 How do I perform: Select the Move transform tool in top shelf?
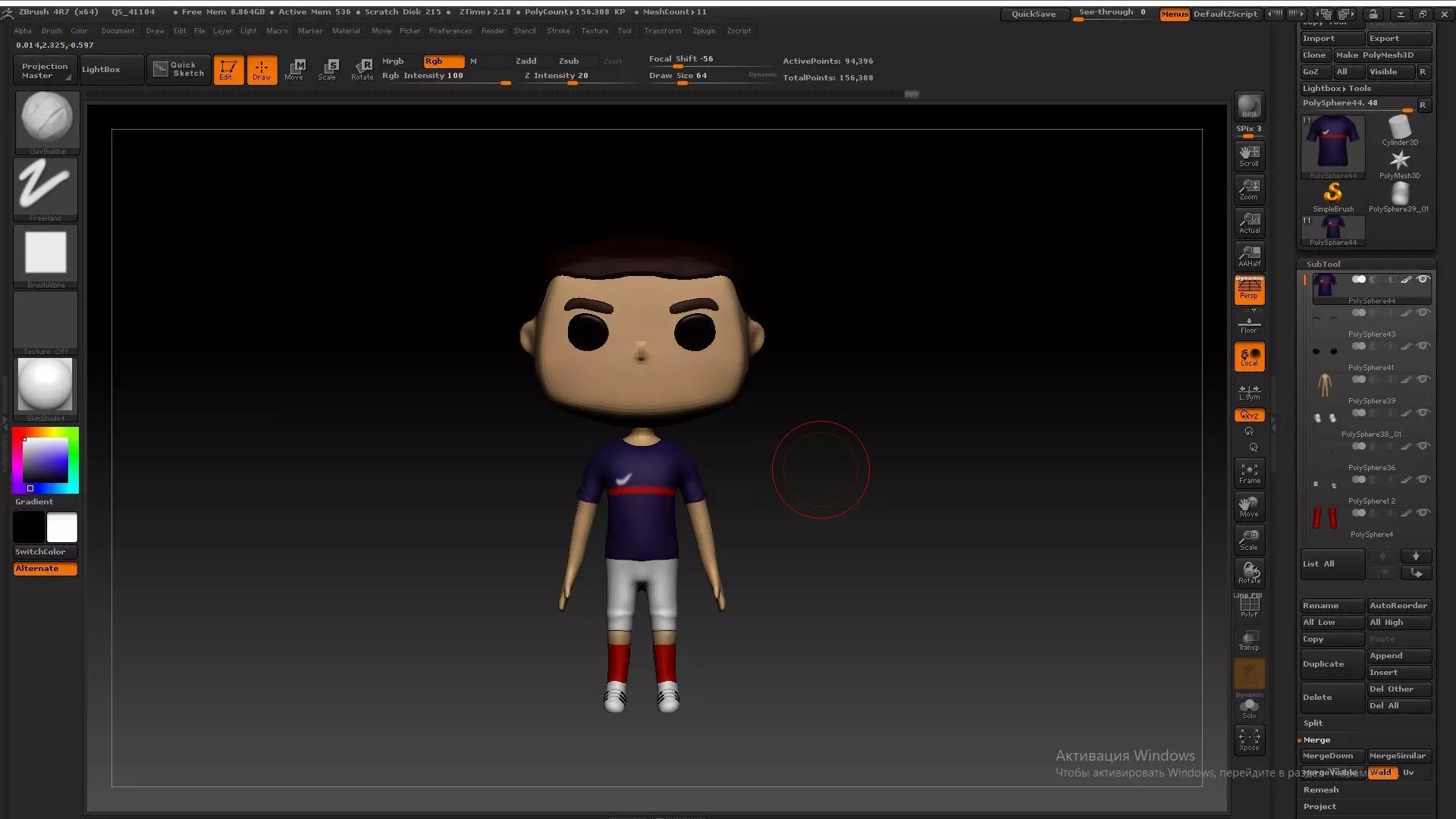click(294, 70)
